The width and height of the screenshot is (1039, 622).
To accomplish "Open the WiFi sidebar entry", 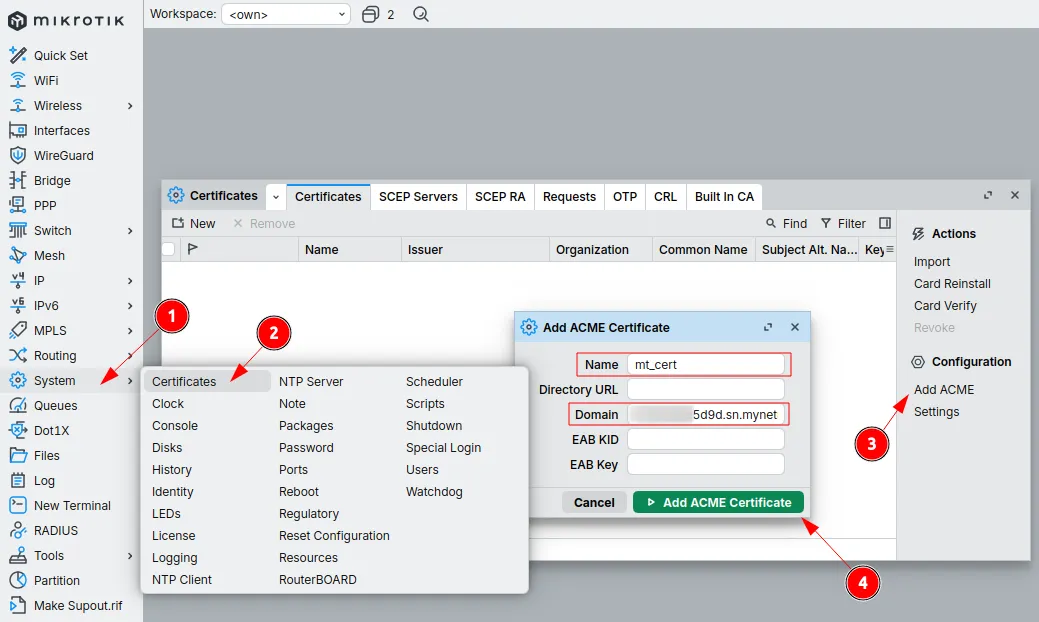I will pos(46,81).
